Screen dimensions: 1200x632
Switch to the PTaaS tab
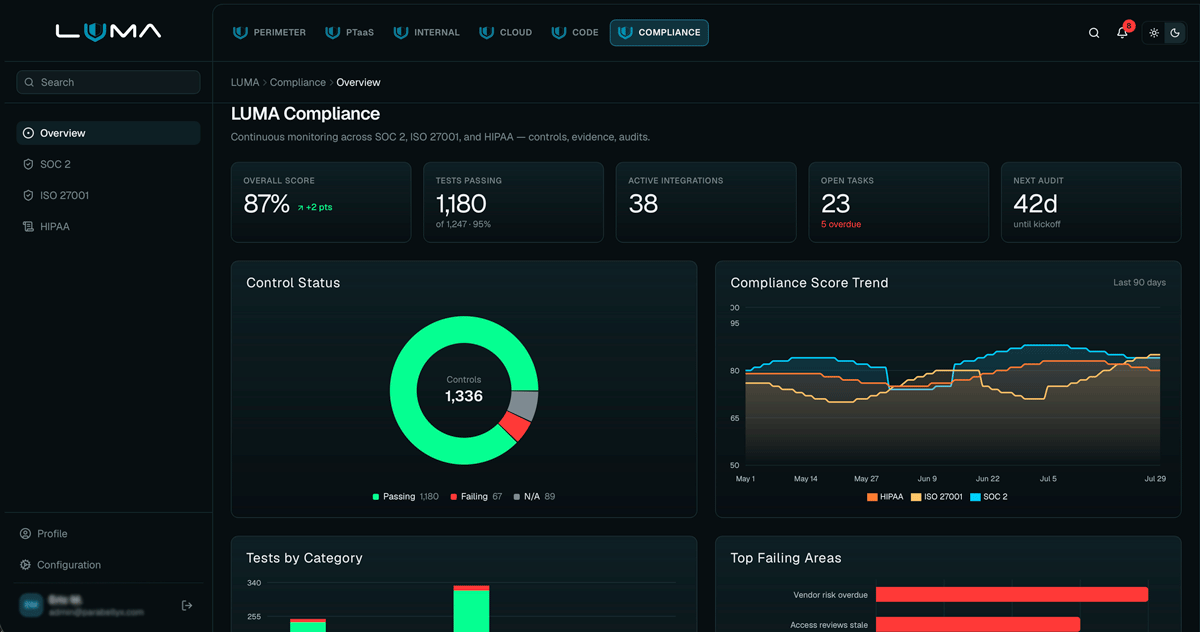pos(350,33)
